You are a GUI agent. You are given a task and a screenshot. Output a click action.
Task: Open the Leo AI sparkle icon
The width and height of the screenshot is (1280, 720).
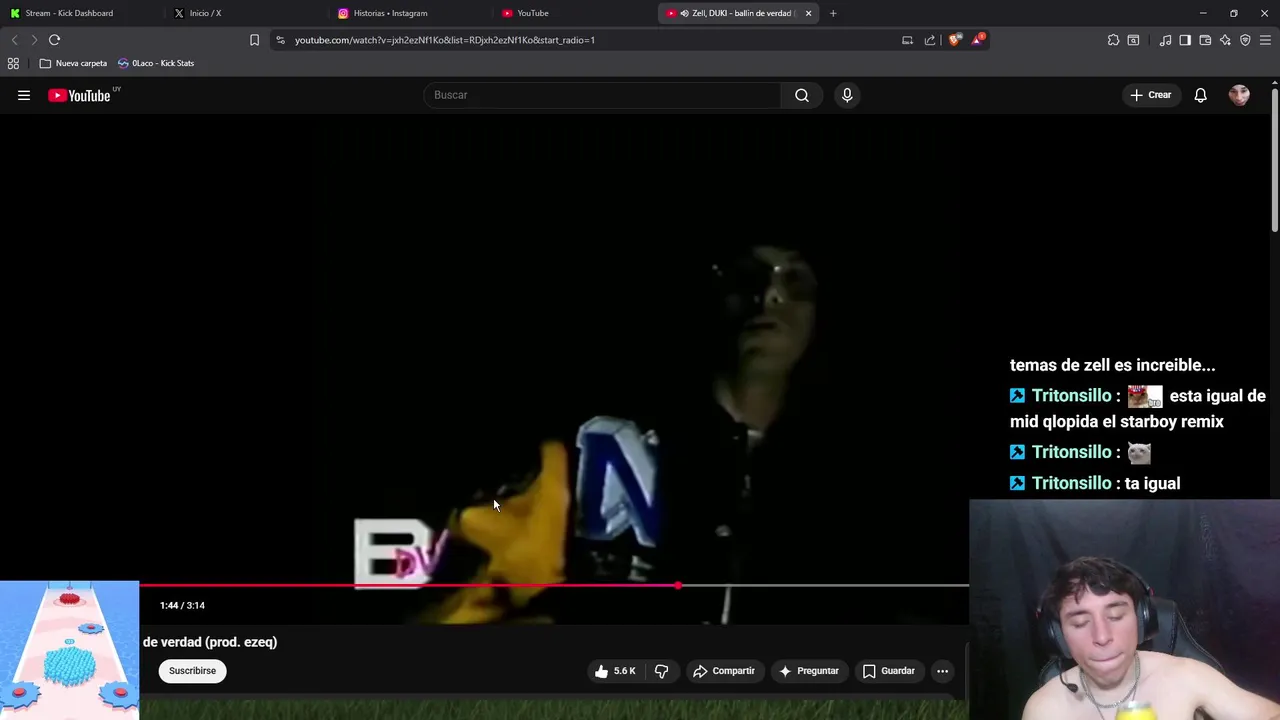1225,40
